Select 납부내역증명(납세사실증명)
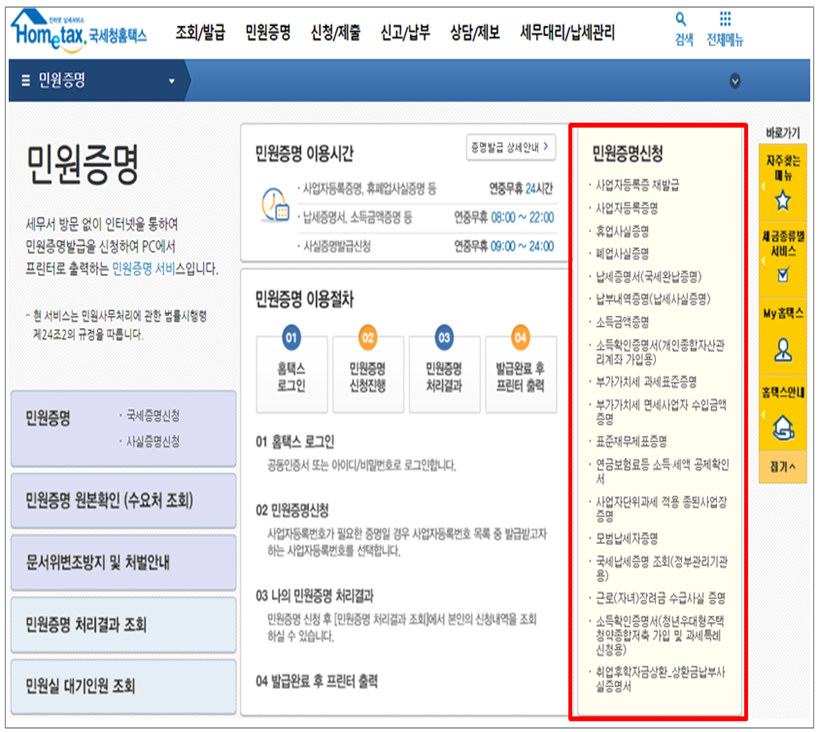The image size is (820, 732). click(653, 299)
